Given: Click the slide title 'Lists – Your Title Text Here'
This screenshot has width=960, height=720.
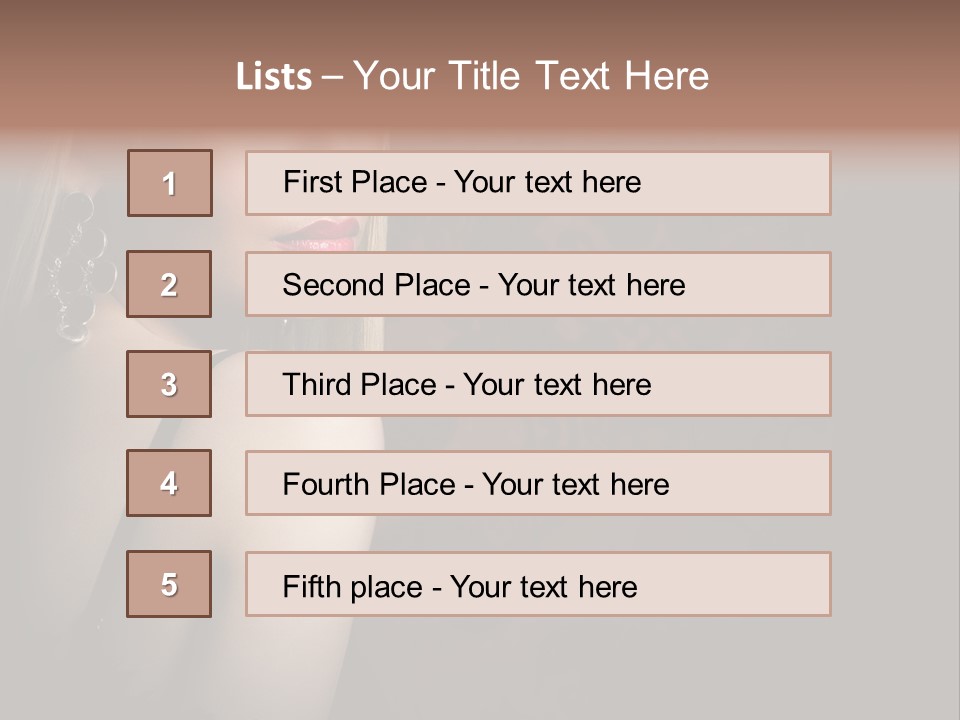Looking at the screenshot, I should pyautogui.click(x=472, y=76).
